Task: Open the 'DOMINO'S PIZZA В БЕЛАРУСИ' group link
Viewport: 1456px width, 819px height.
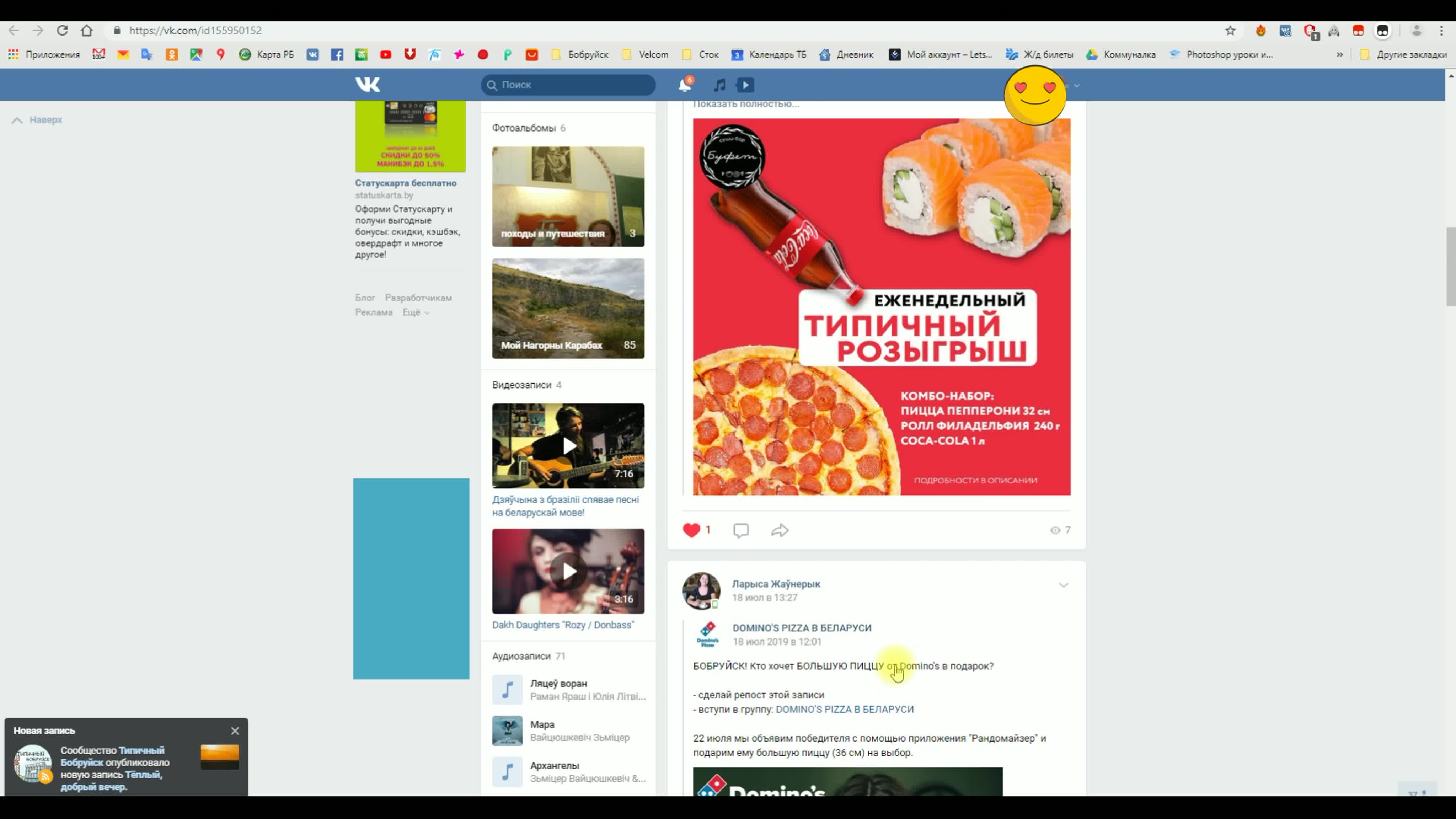Action: point(802,628)
